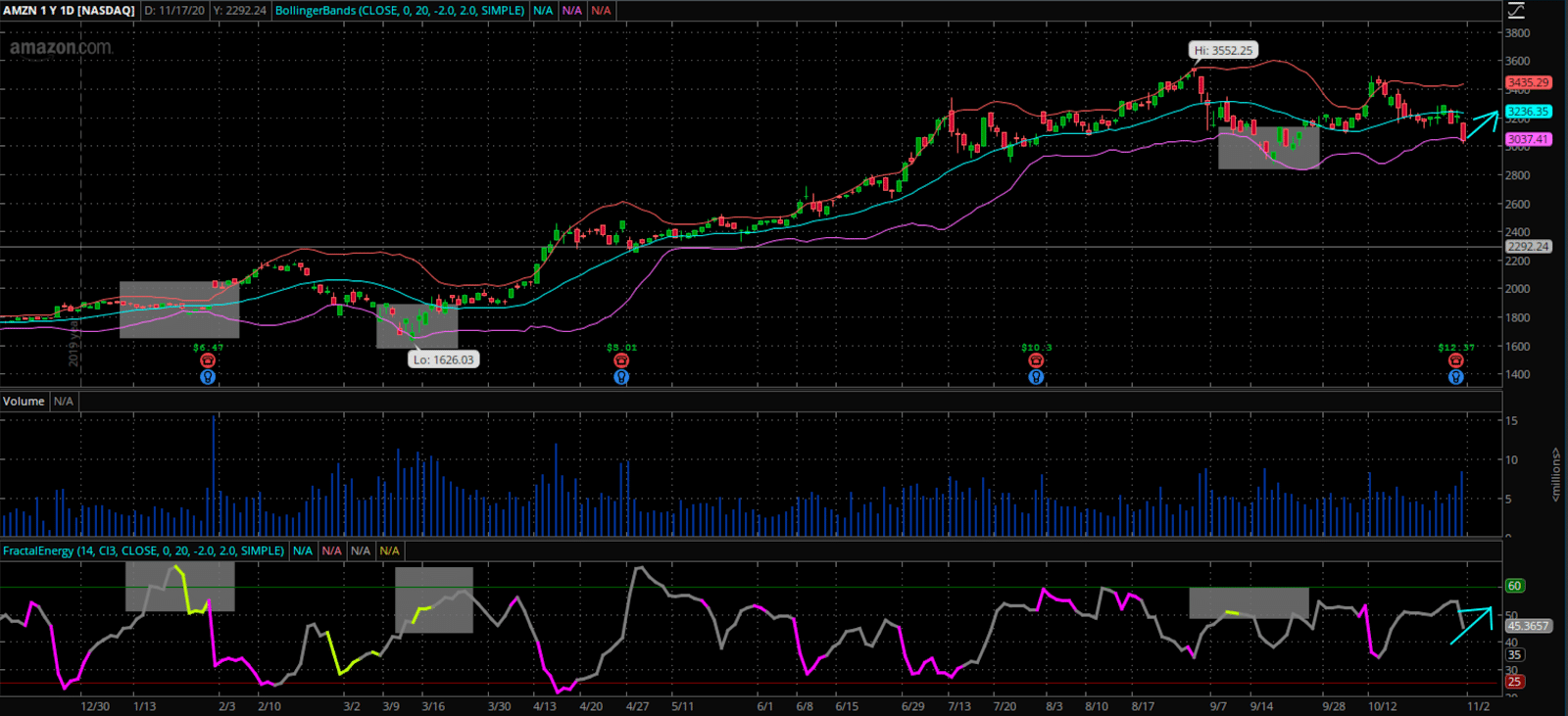The height and width of the screenshot is (716, 1568).
Task: Click the 1400 price axis label
Action: click(1518, 375)
